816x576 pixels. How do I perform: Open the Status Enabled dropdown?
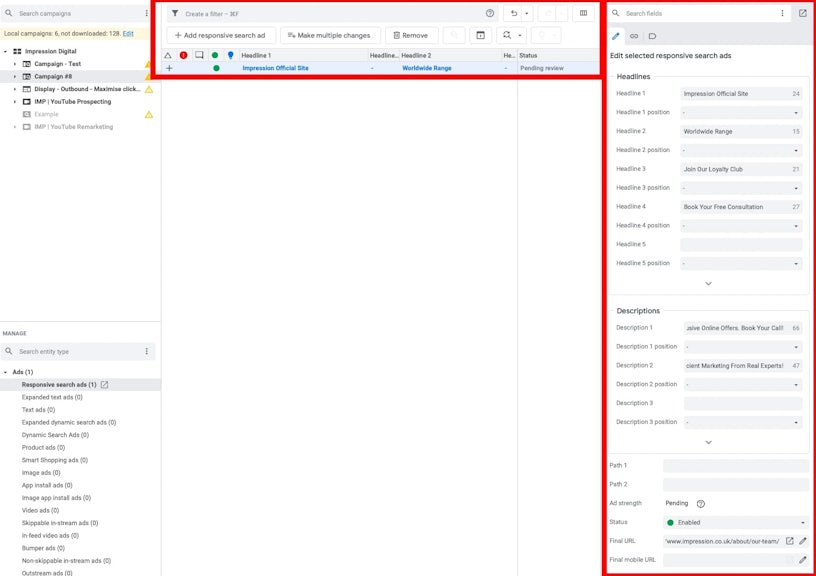(735, 522)
